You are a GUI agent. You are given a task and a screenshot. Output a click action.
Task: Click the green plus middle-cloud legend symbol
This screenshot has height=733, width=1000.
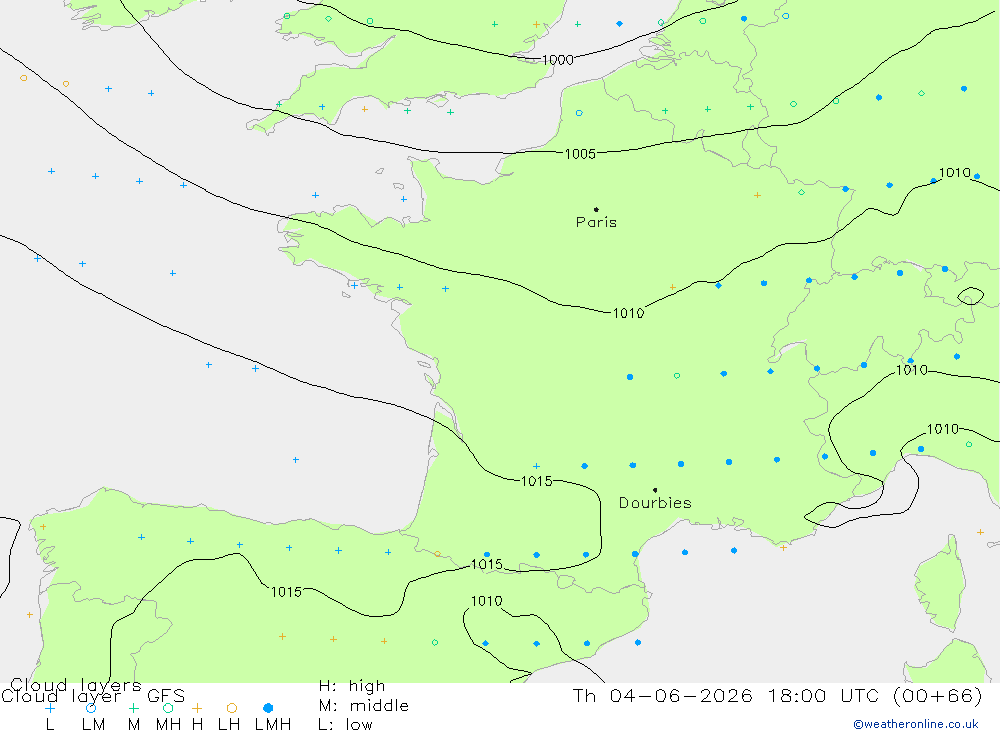click(x=133, y=708)
